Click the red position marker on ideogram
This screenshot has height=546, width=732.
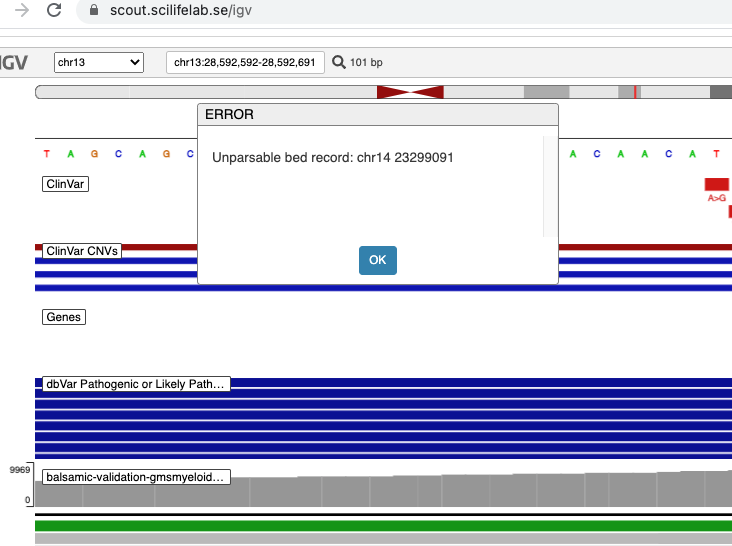point(635,92)
